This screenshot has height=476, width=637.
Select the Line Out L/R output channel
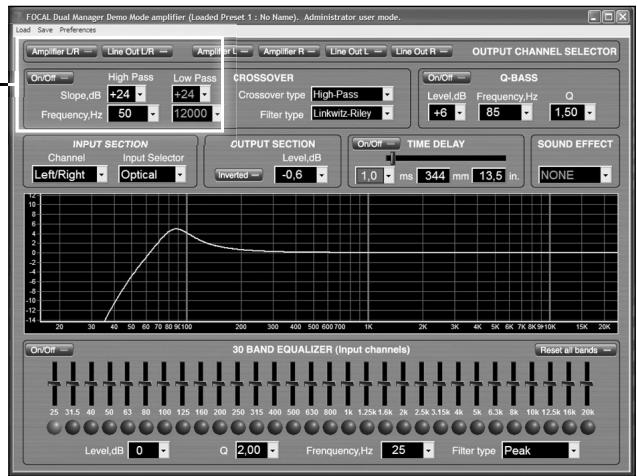137,52
